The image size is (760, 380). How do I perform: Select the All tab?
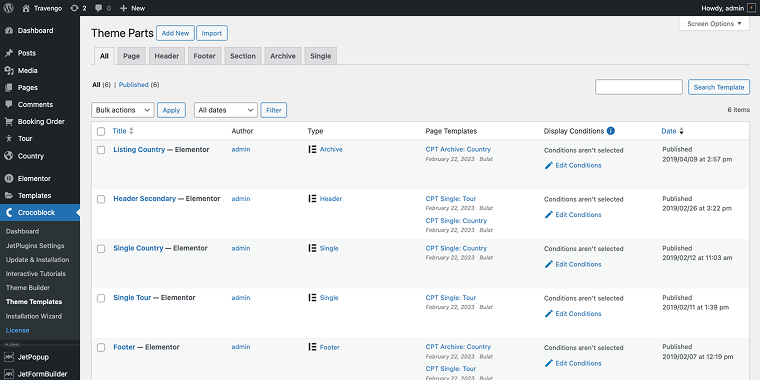(104, 56)
